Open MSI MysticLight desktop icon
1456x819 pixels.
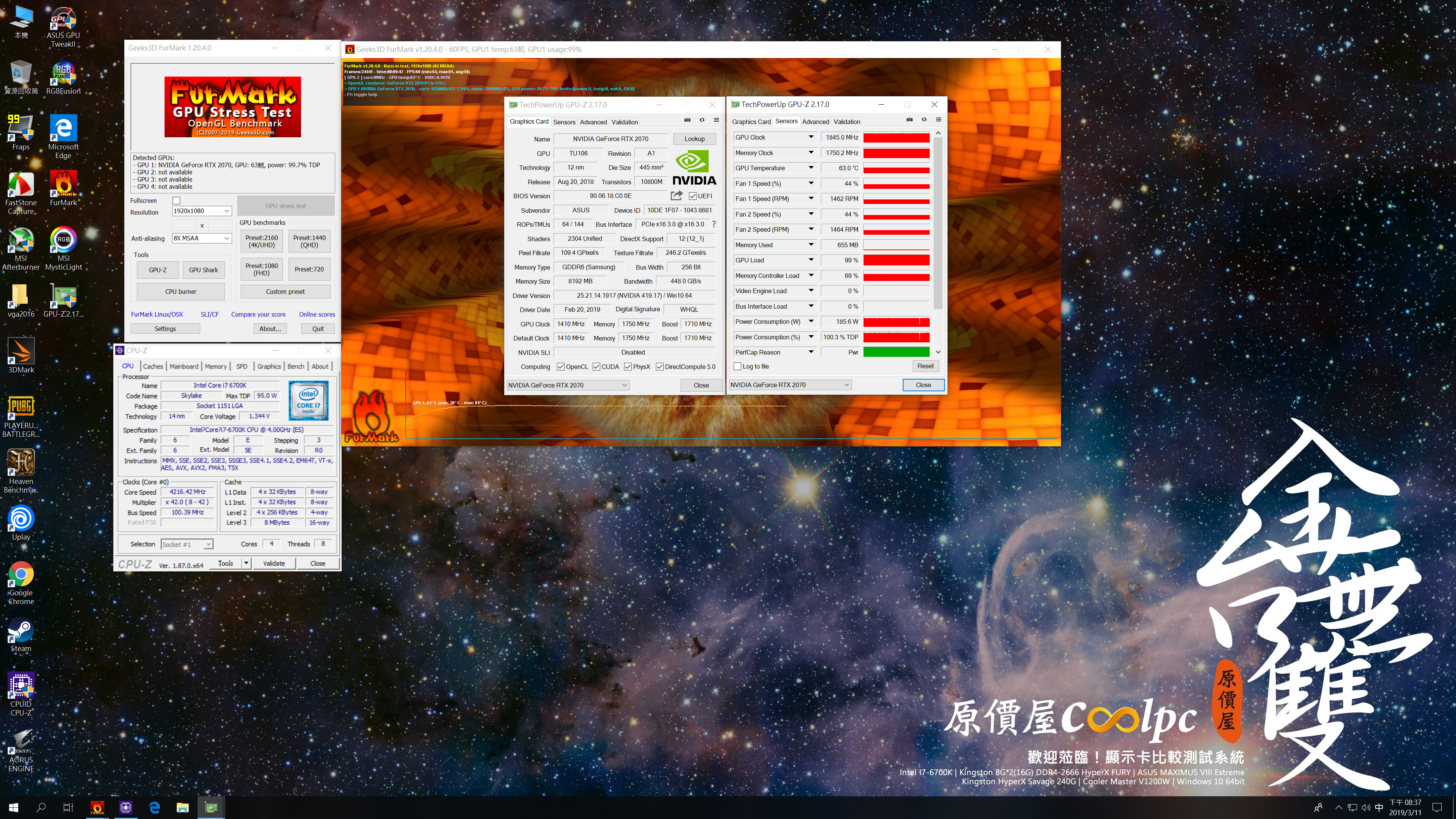pyautogui.click(x=63, y=249)
